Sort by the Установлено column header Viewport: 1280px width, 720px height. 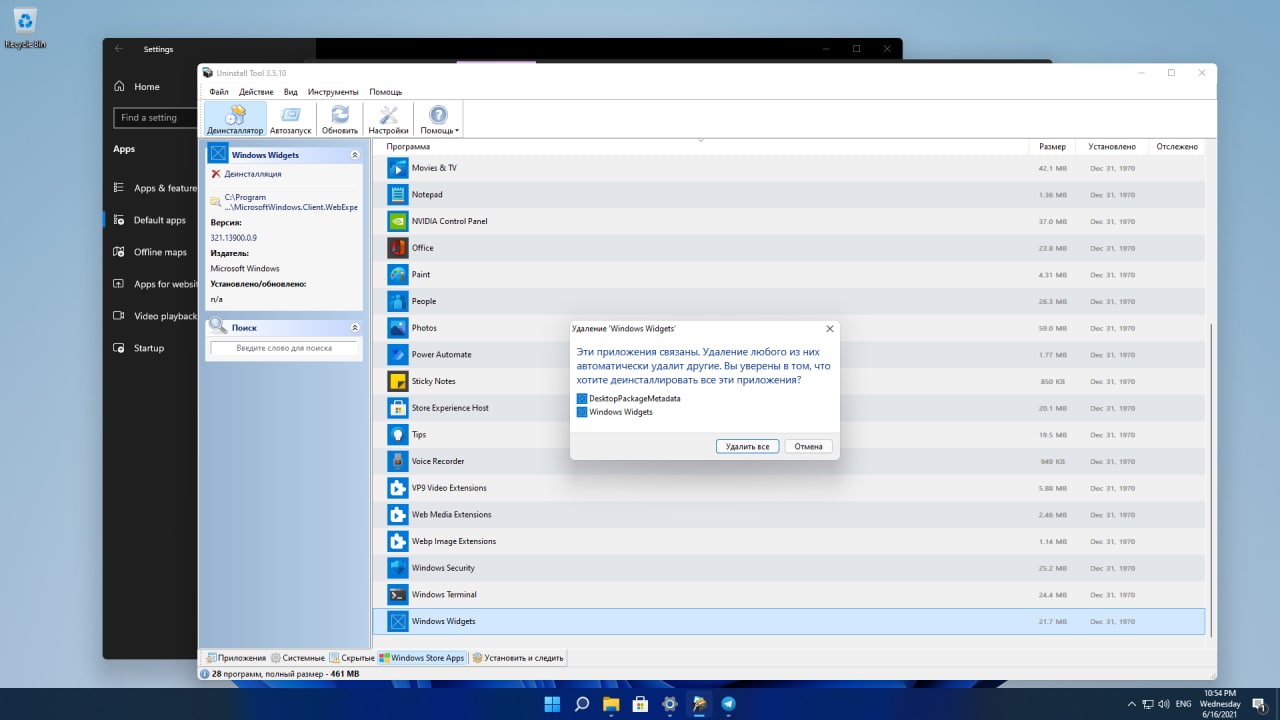[1112, 147]
